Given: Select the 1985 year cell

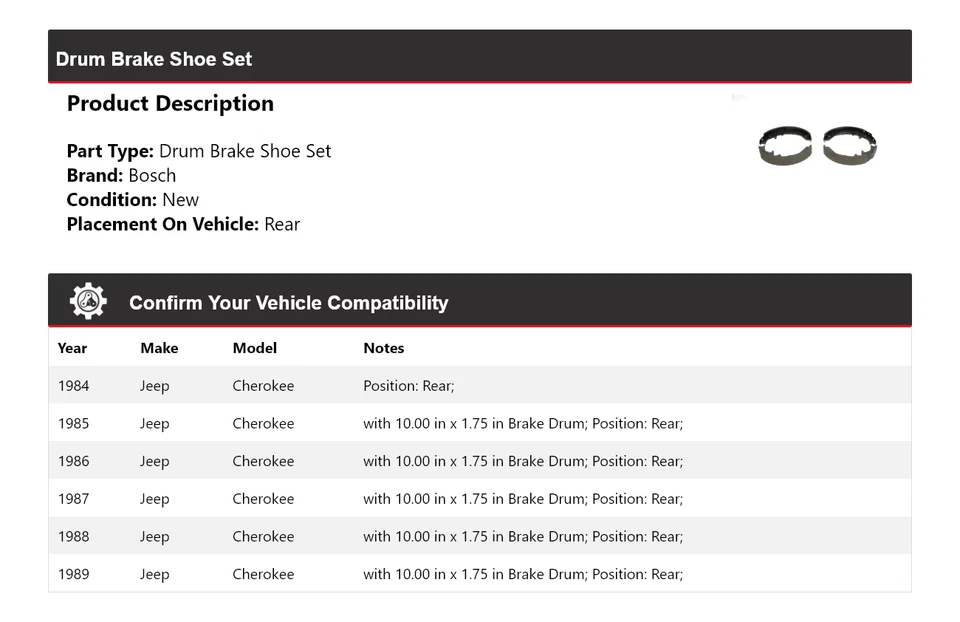Looking at the screenshot, I should [73, 424].
